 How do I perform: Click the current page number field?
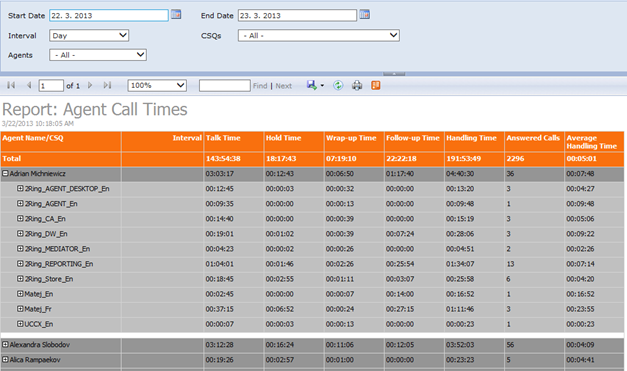click(51, 86)
